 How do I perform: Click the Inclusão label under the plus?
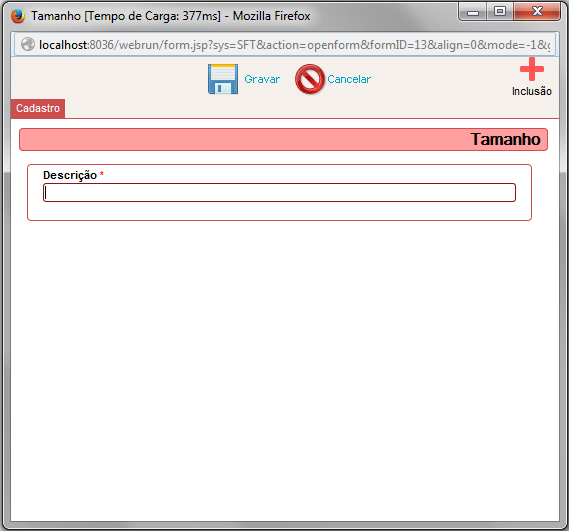coord(532,91)
